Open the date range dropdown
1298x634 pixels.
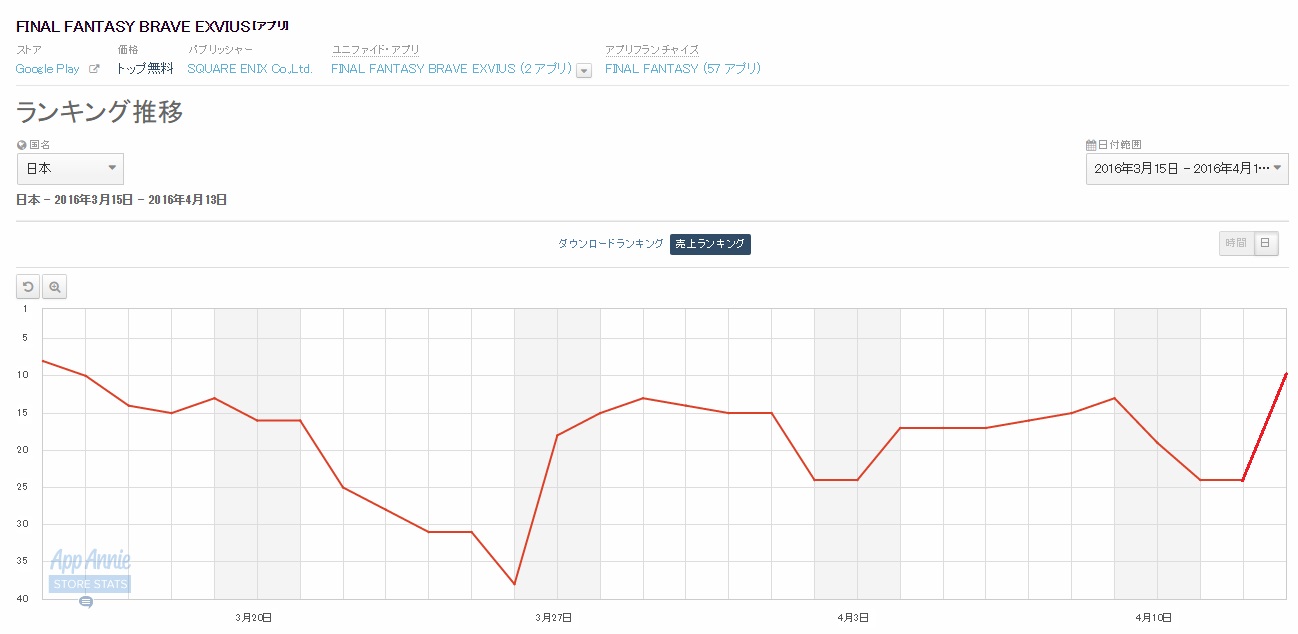coord(1187,168)
